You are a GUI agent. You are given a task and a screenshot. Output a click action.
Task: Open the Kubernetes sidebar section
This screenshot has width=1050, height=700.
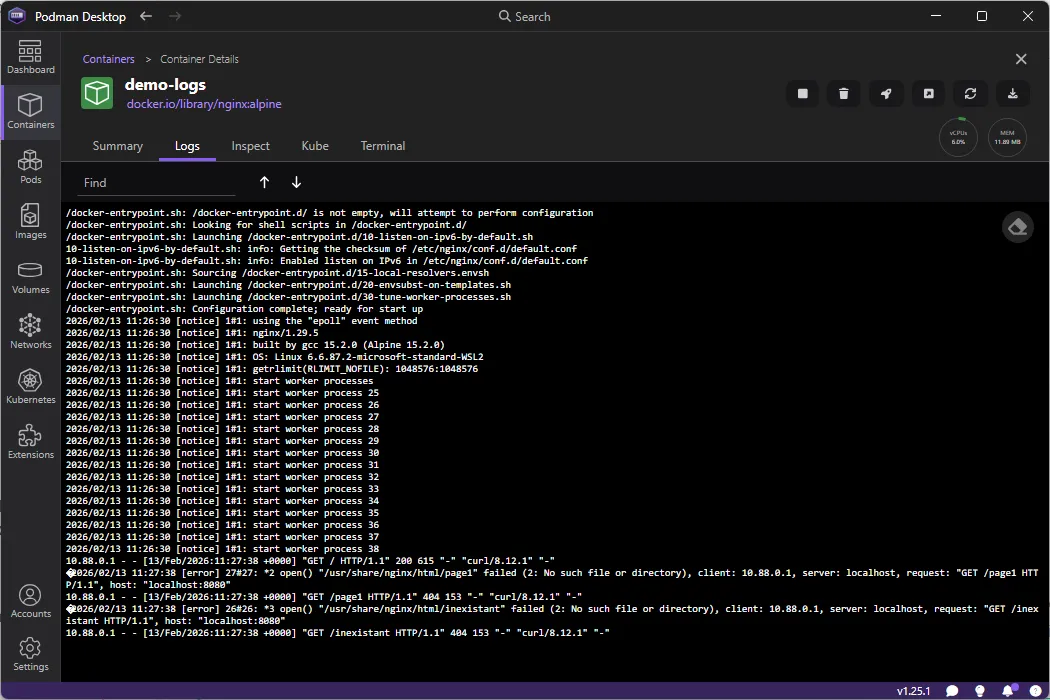tap(30, 386)
